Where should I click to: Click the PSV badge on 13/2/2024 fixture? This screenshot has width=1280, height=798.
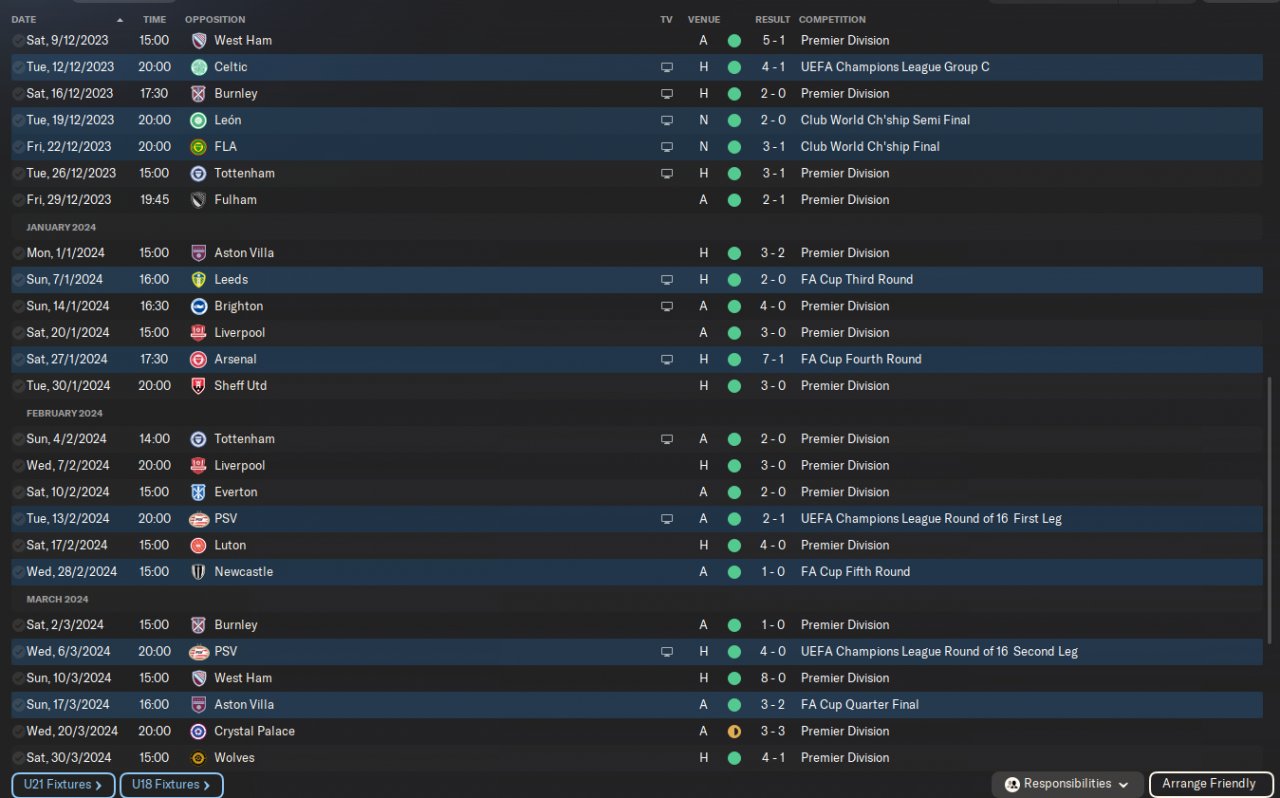point(199,519)
